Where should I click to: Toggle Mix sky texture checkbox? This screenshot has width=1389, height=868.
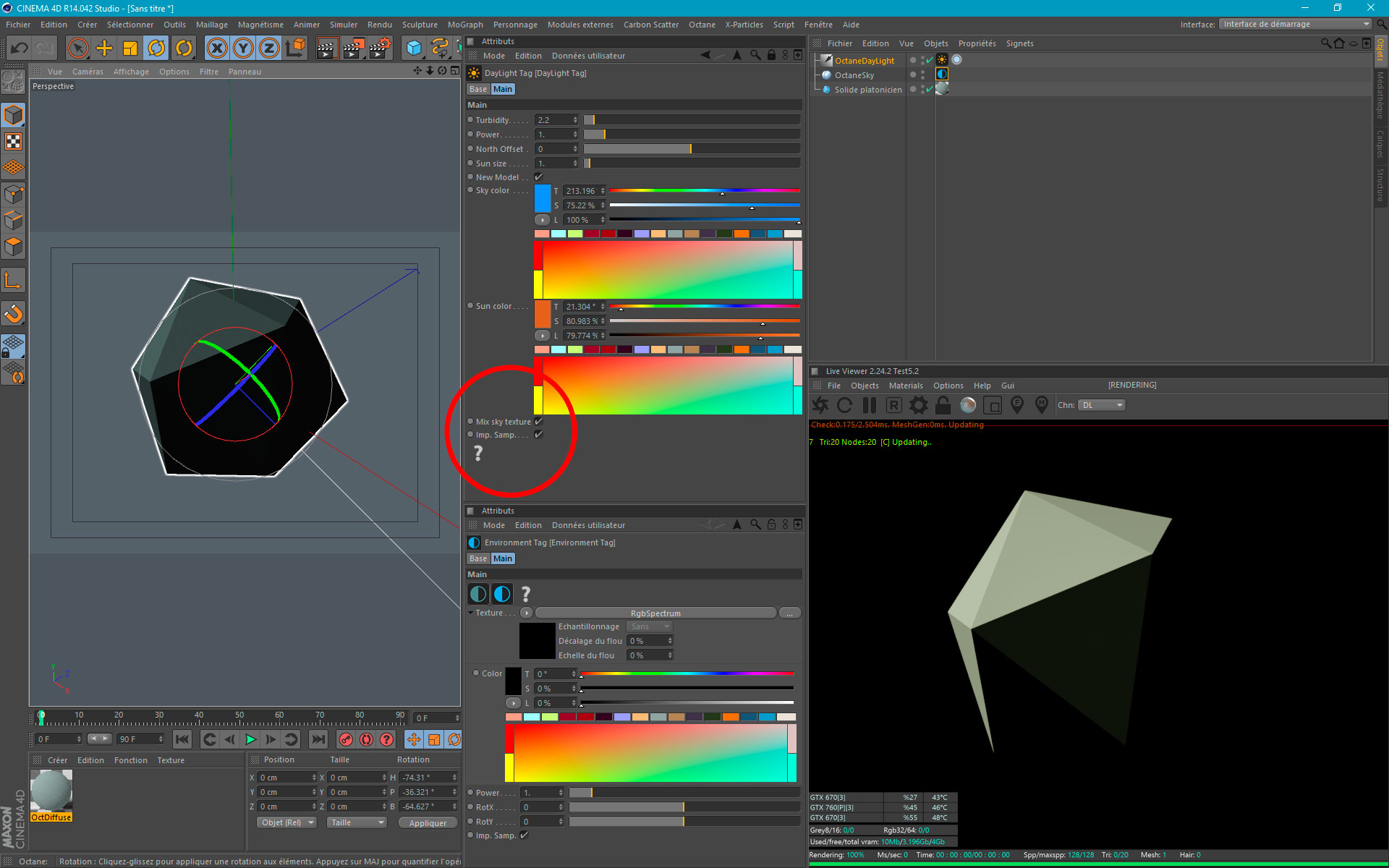538,422
